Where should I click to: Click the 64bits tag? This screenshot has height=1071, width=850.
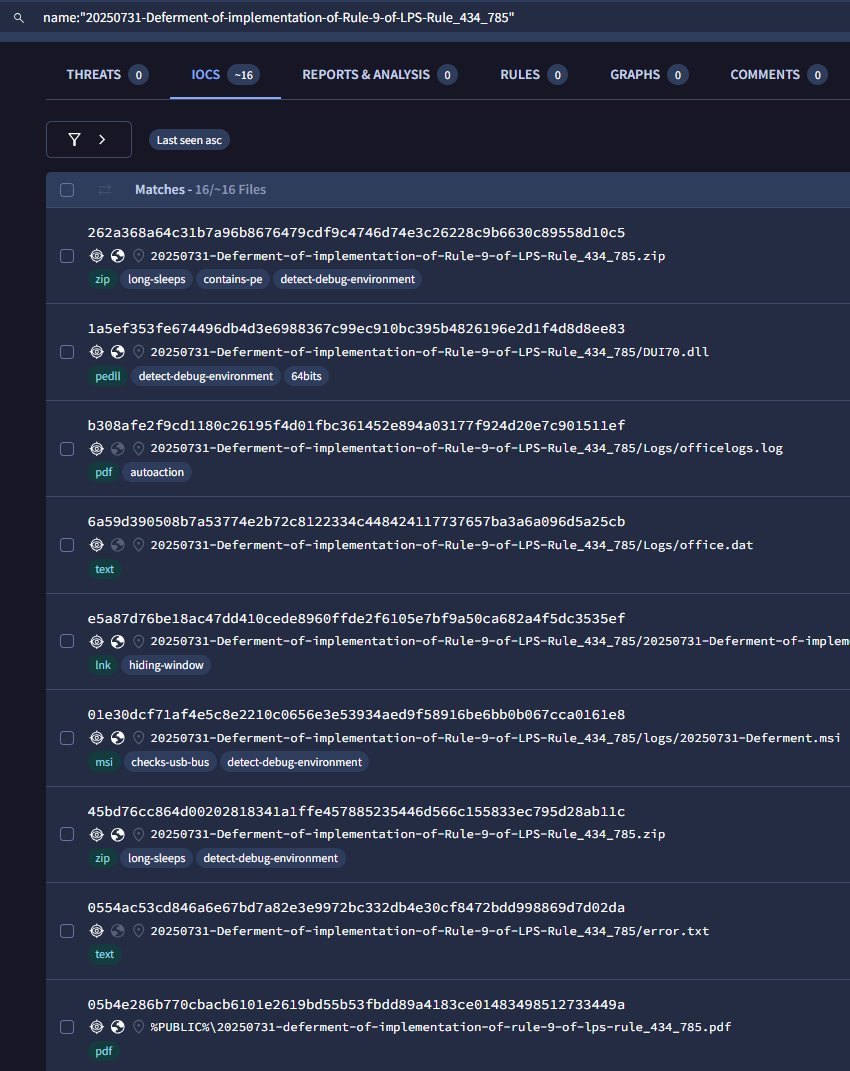(306, 376)
